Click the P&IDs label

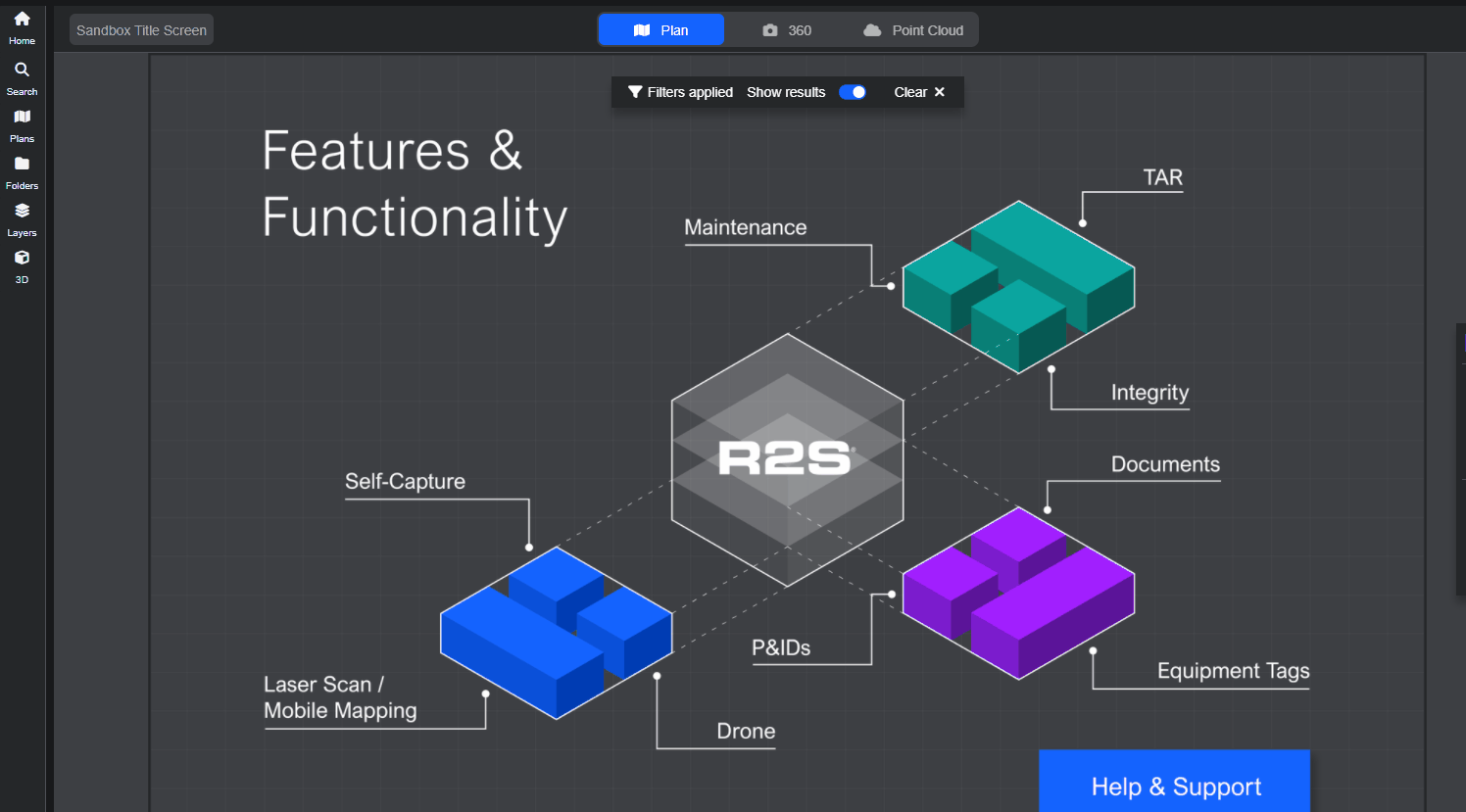(781, 647)
